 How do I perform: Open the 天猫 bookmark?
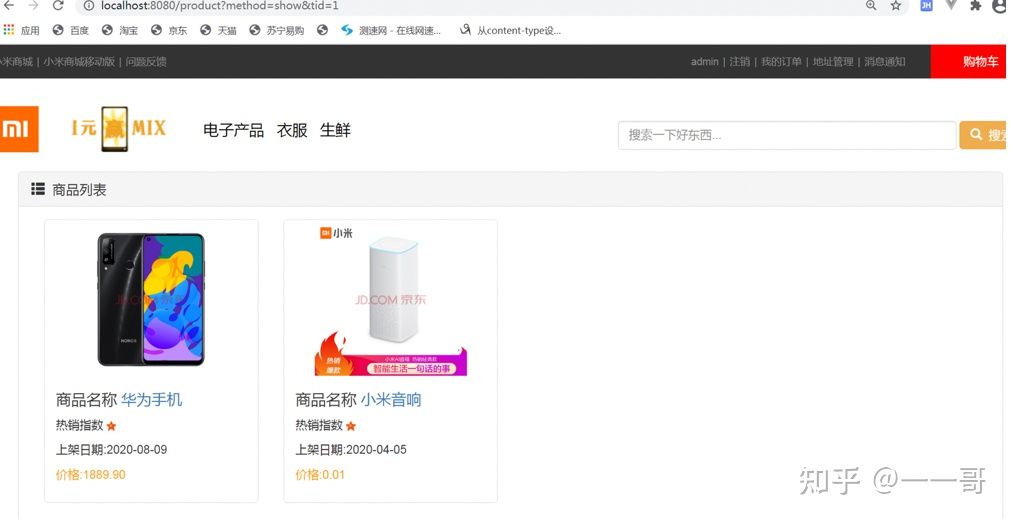pos(218,30)
